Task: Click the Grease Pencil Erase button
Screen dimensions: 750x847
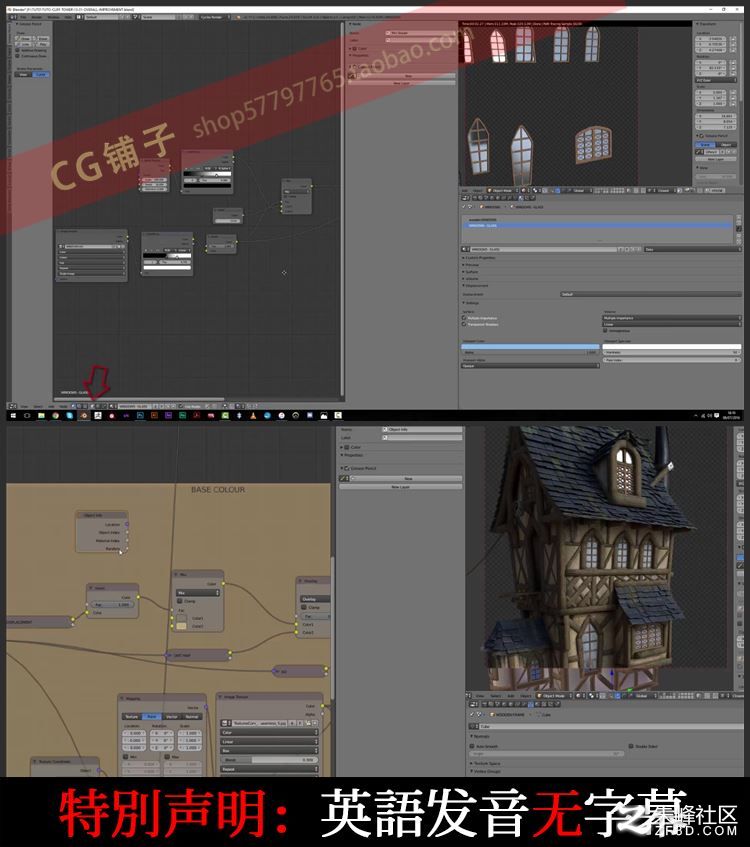Action: tap(43, 38)
